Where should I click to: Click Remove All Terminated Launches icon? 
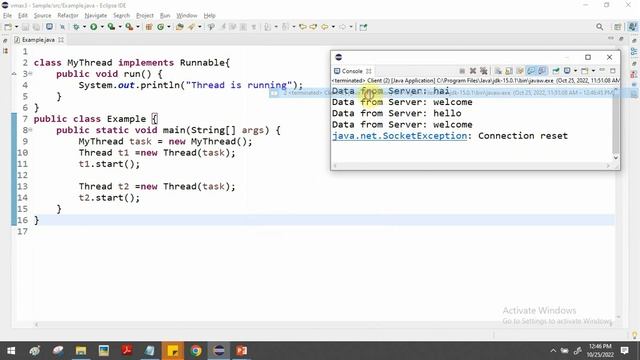tap(484, 71)
